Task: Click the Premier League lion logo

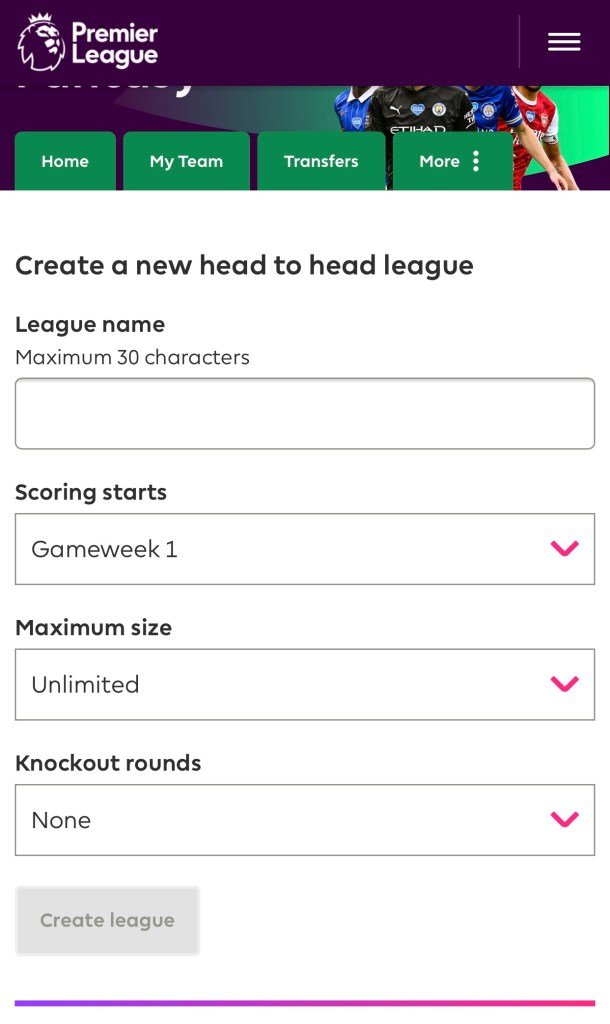Action: (x=41, y=42)
